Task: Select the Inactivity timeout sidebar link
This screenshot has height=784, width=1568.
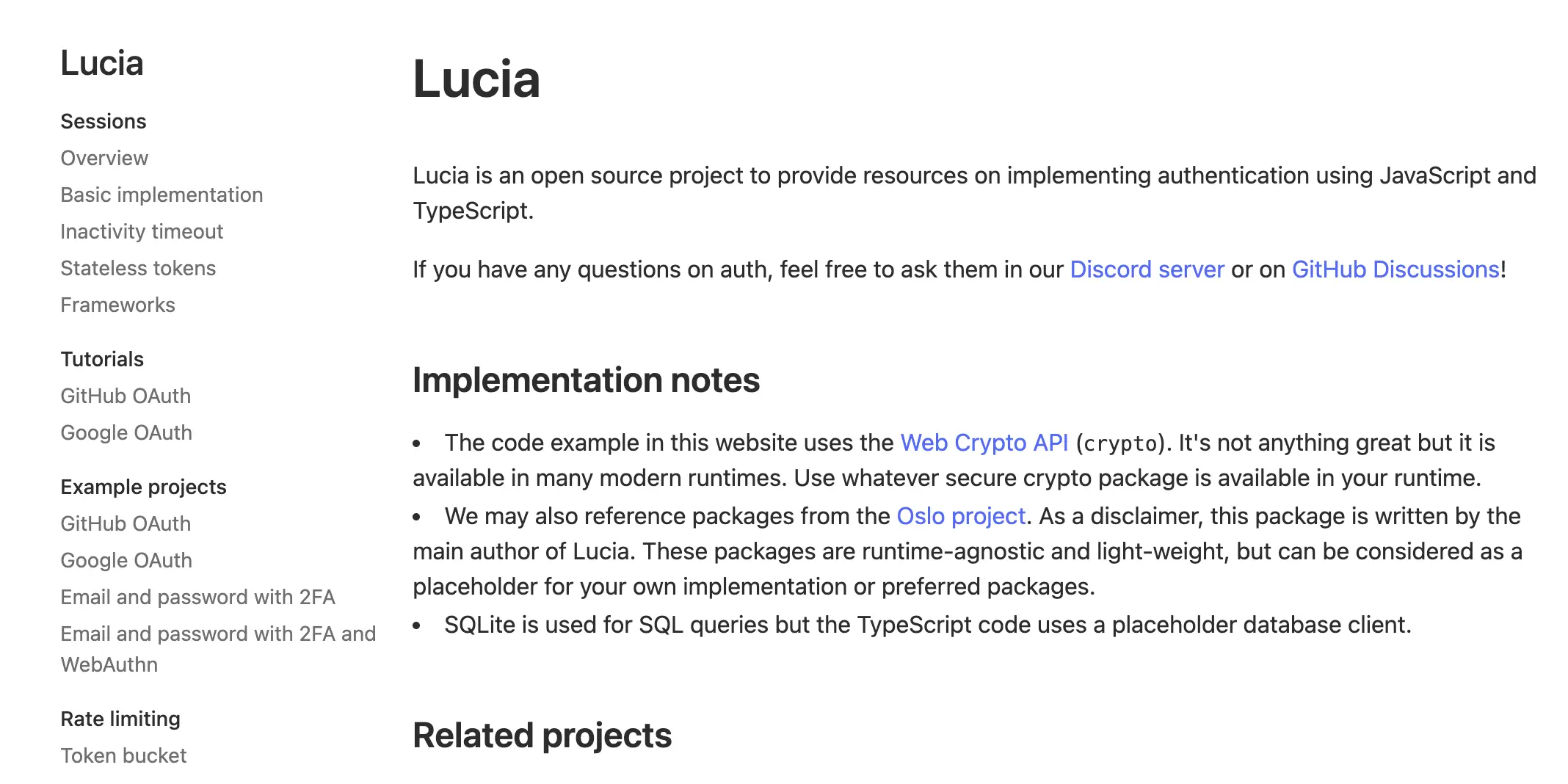Action: click(x=142, y=231)
